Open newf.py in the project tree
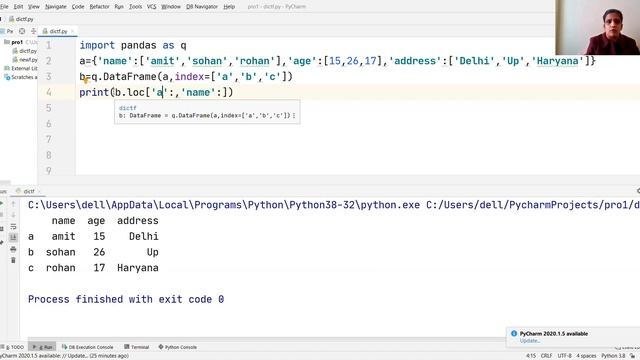Screen dimensions: 640x360 coord(25,60)
